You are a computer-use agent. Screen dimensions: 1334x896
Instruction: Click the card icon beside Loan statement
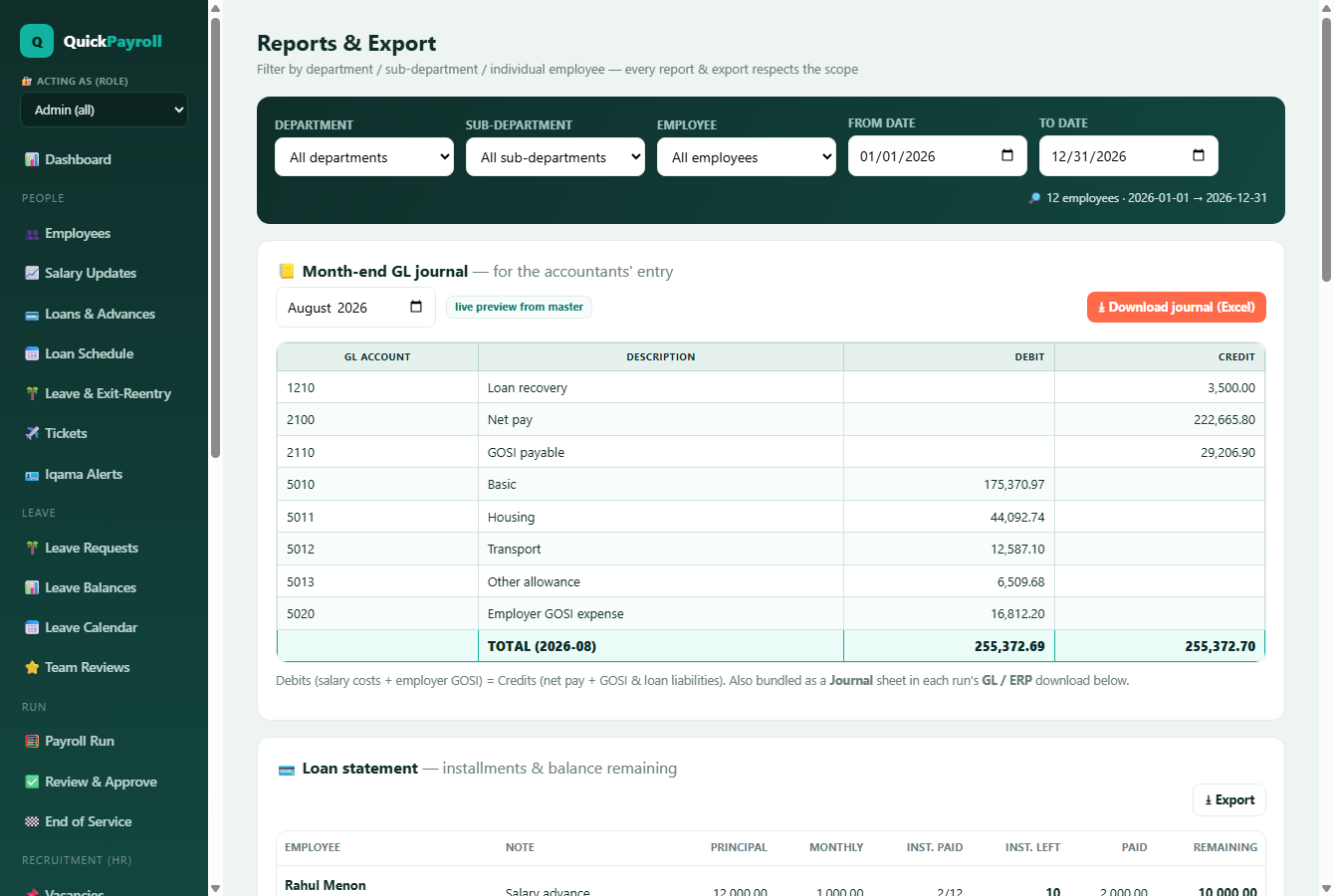click(287, 770)
